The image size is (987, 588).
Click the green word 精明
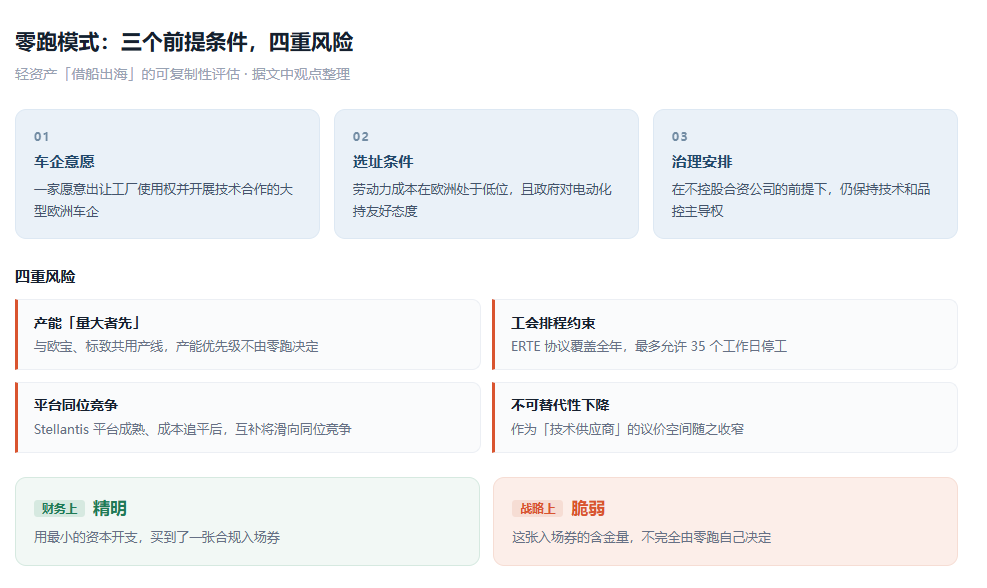click(110, 508)
